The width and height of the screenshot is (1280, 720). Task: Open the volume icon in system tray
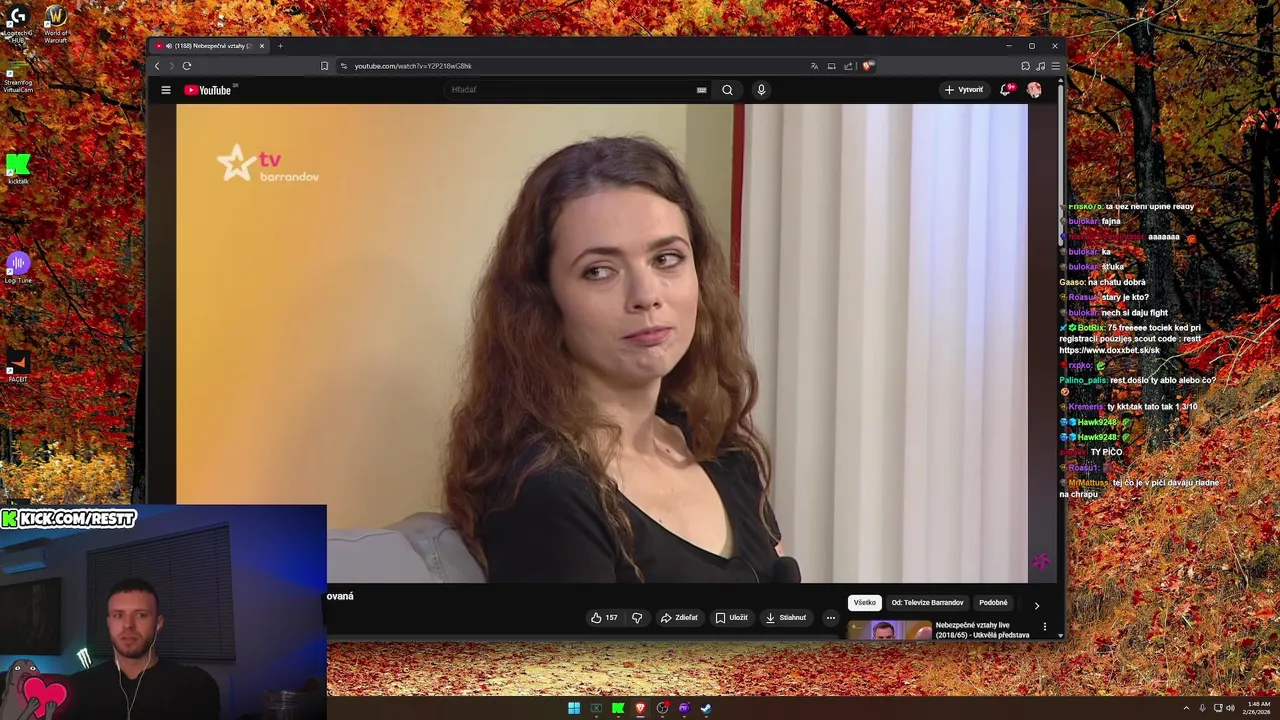[x=1230, y=708]
